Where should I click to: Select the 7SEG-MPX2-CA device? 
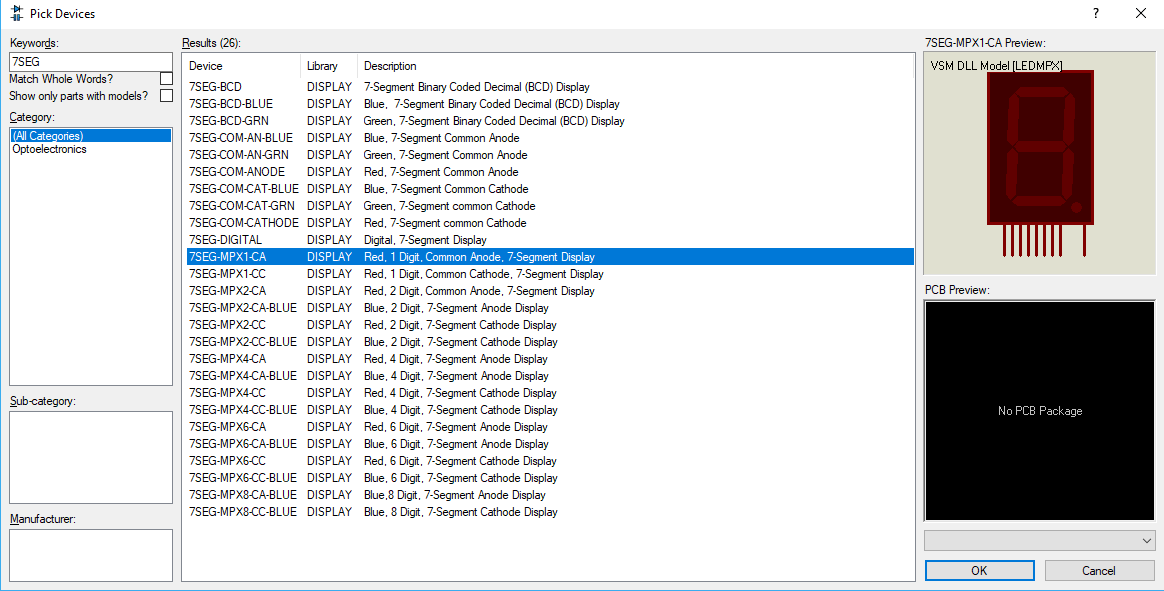(x=550, y=291)
